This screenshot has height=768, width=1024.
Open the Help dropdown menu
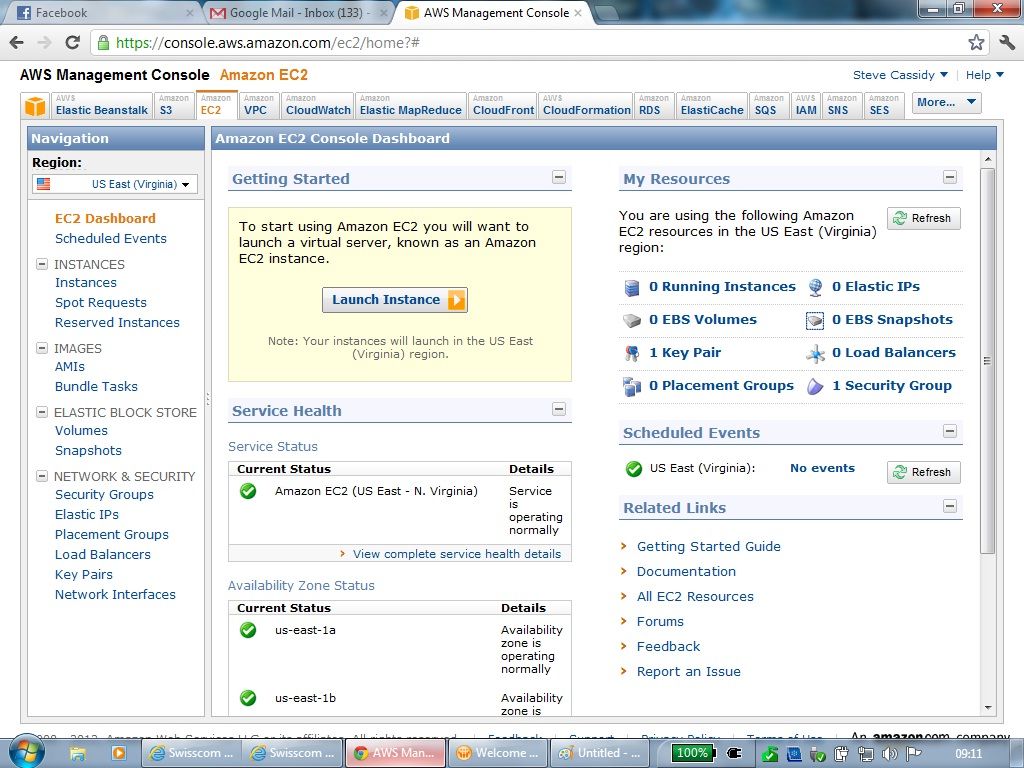click(984, 75)
